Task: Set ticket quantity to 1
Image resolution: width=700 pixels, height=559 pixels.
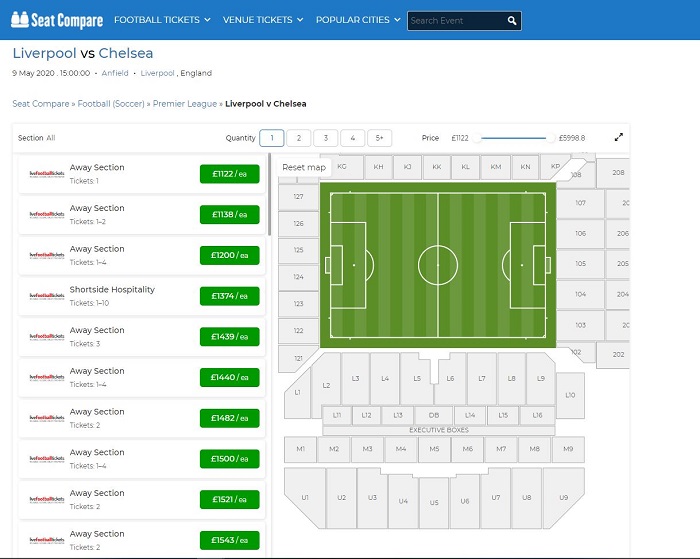Action: [x=271, y=138]
